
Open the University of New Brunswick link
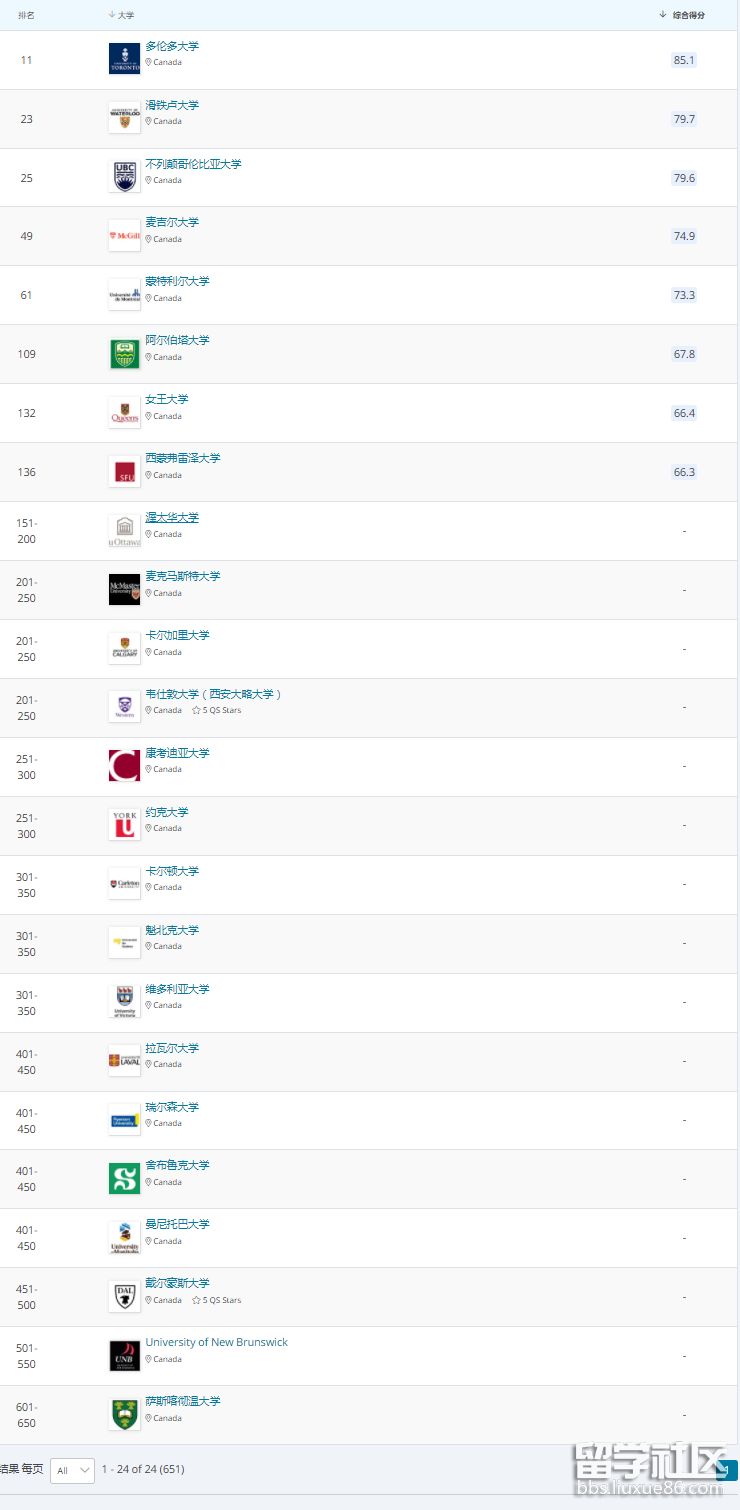(216, 1342)
